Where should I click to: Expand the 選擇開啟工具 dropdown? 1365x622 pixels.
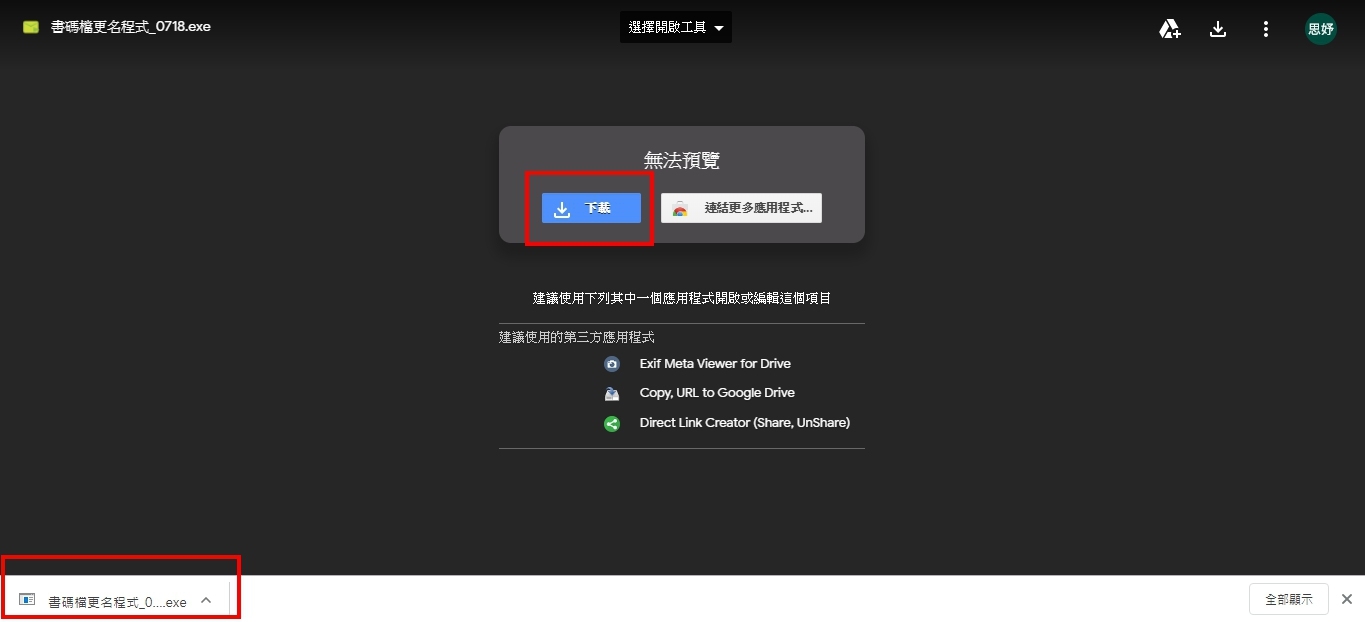676,28
